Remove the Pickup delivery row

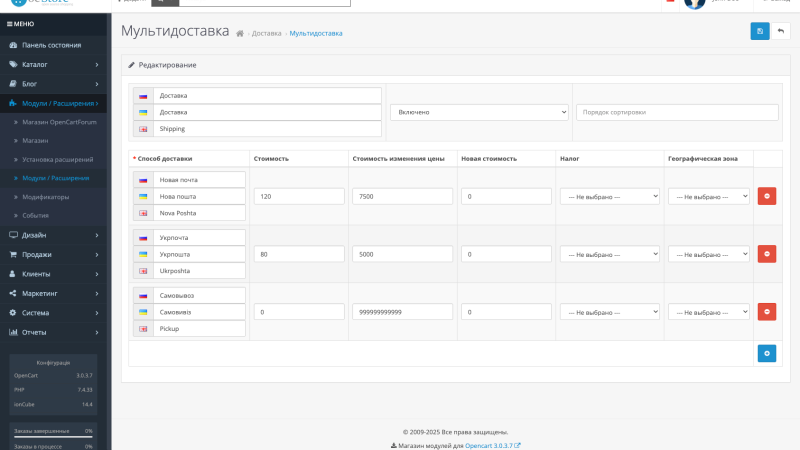tap(767, 311)
